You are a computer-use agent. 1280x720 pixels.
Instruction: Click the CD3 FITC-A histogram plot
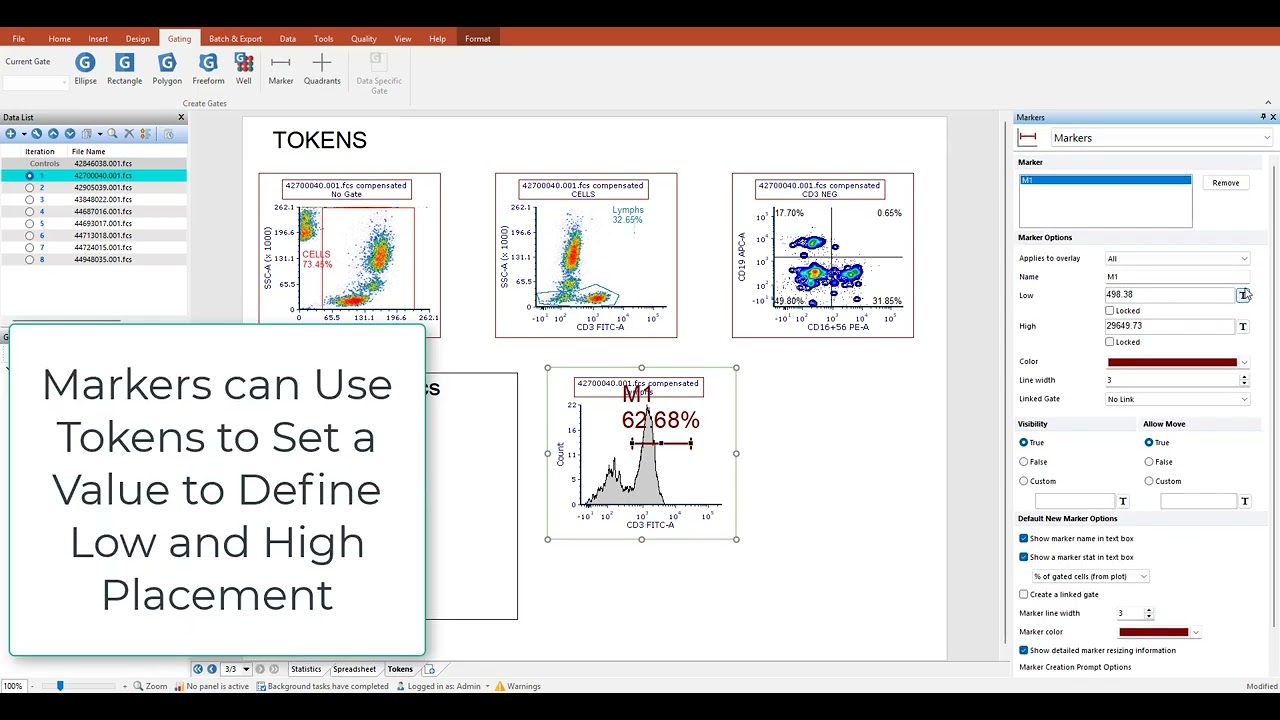click(x=641, y=454)
